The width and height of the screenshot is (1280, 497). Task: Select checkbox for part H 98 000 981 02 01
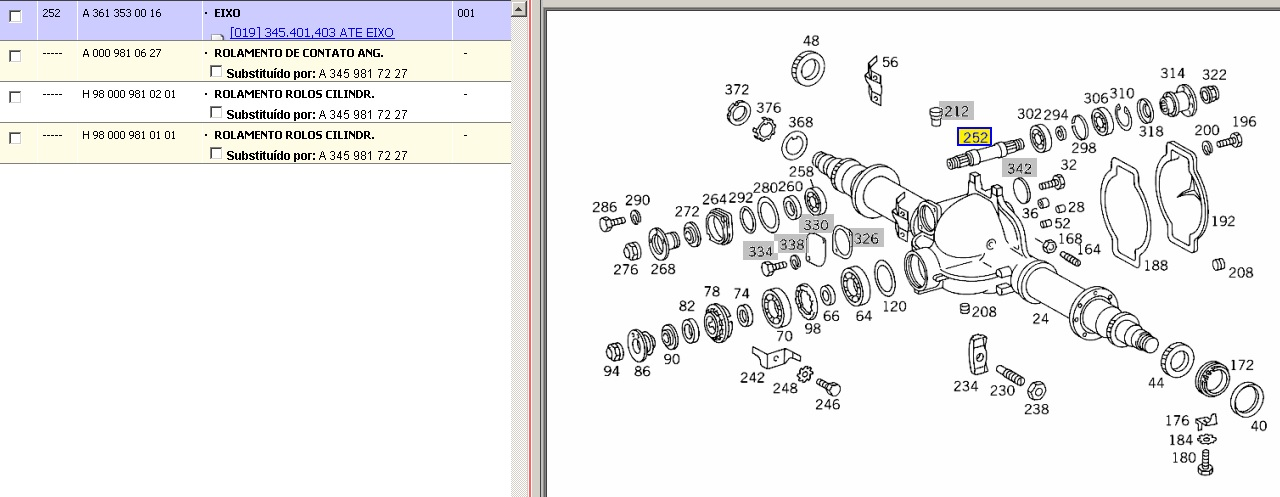15,97
